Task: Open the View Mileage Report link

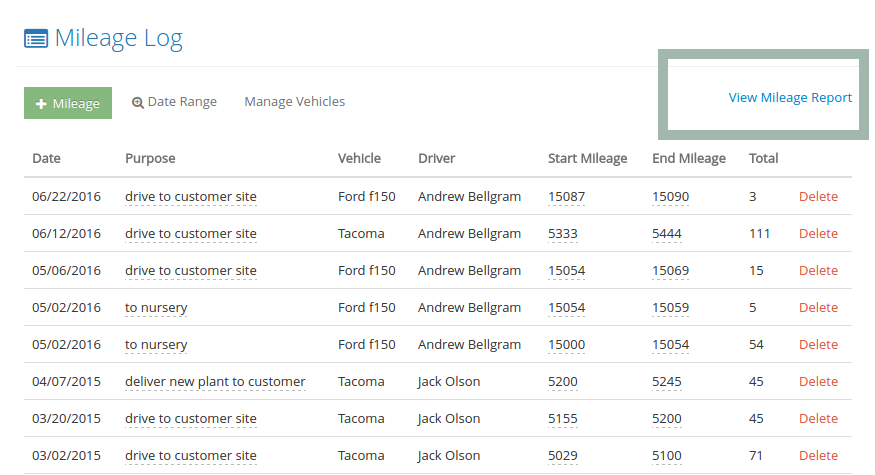Action: [790, 98]
